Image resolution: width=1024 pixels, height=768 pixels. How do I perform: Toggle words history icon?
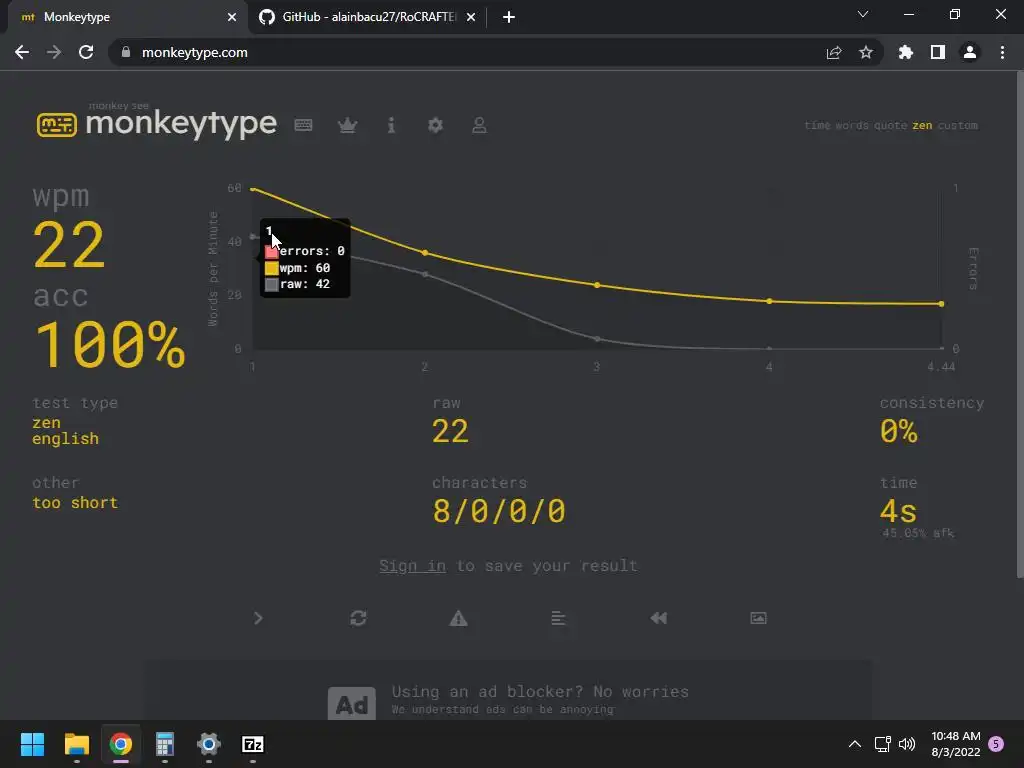pyautogui.click(x=558, y=618)
